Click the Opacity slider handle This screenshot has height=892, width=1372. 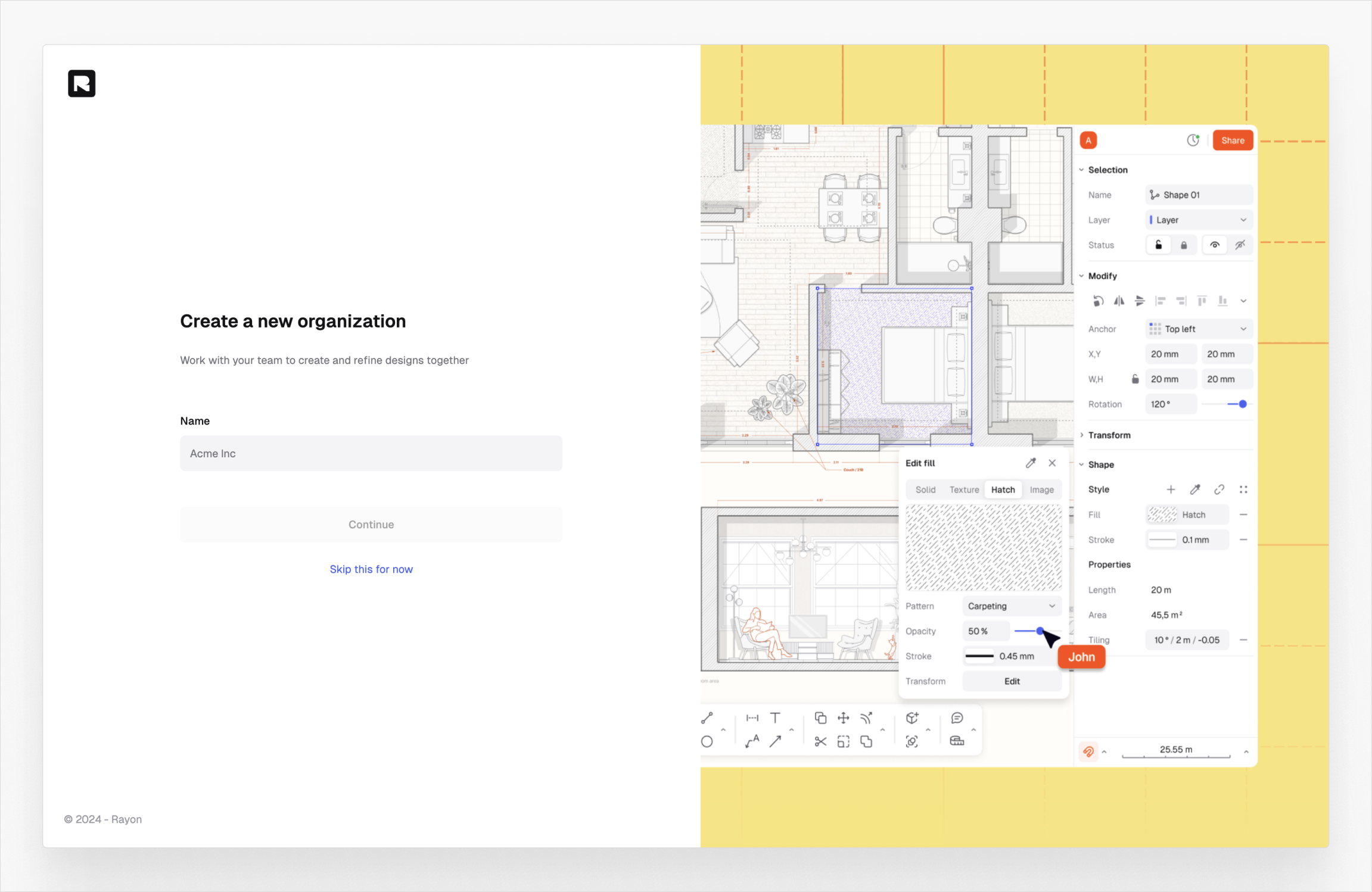tap(1040, 631)
